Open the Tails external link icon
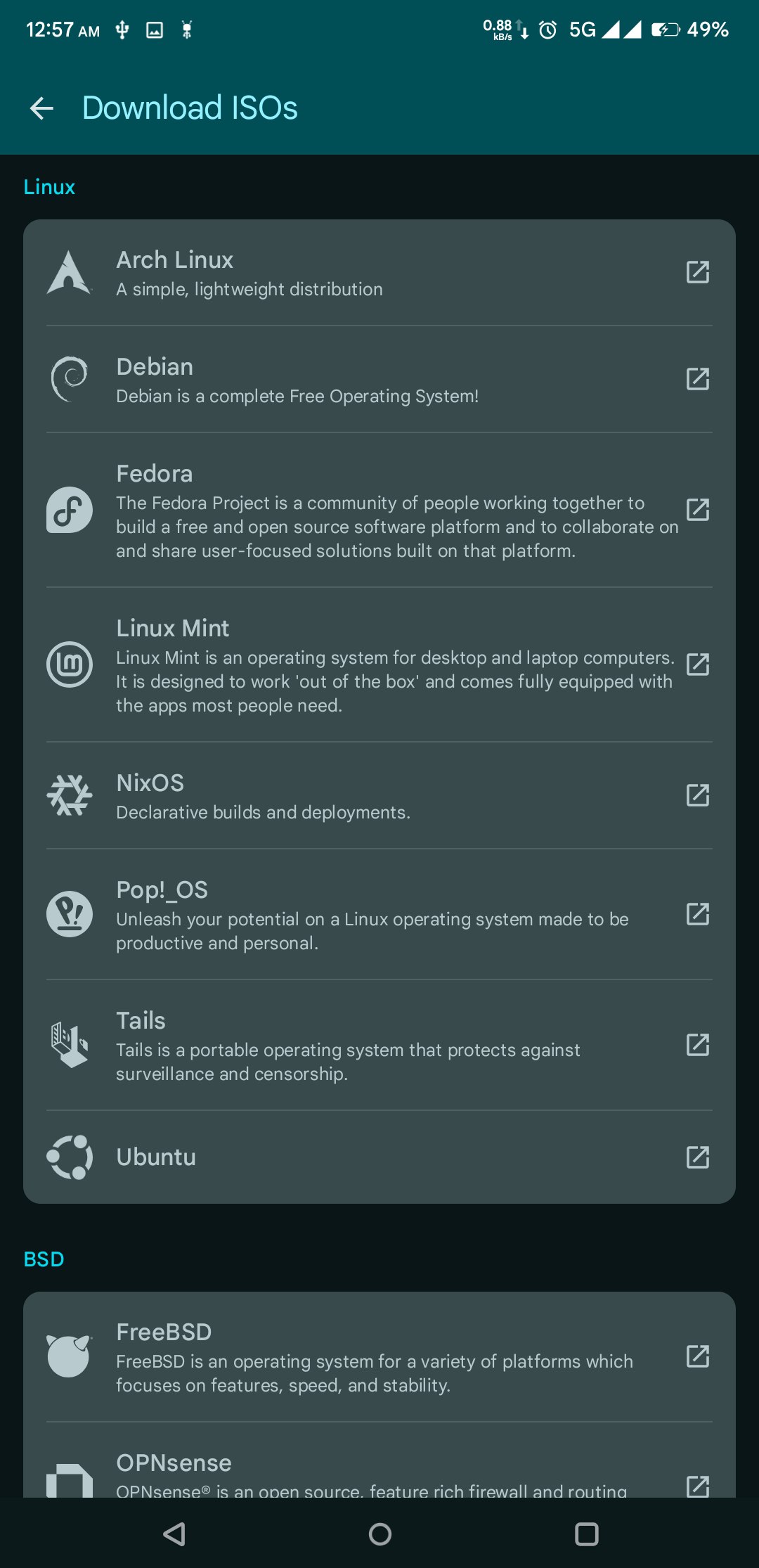This screenshot has height=1568, width=759. point(698,1046)
